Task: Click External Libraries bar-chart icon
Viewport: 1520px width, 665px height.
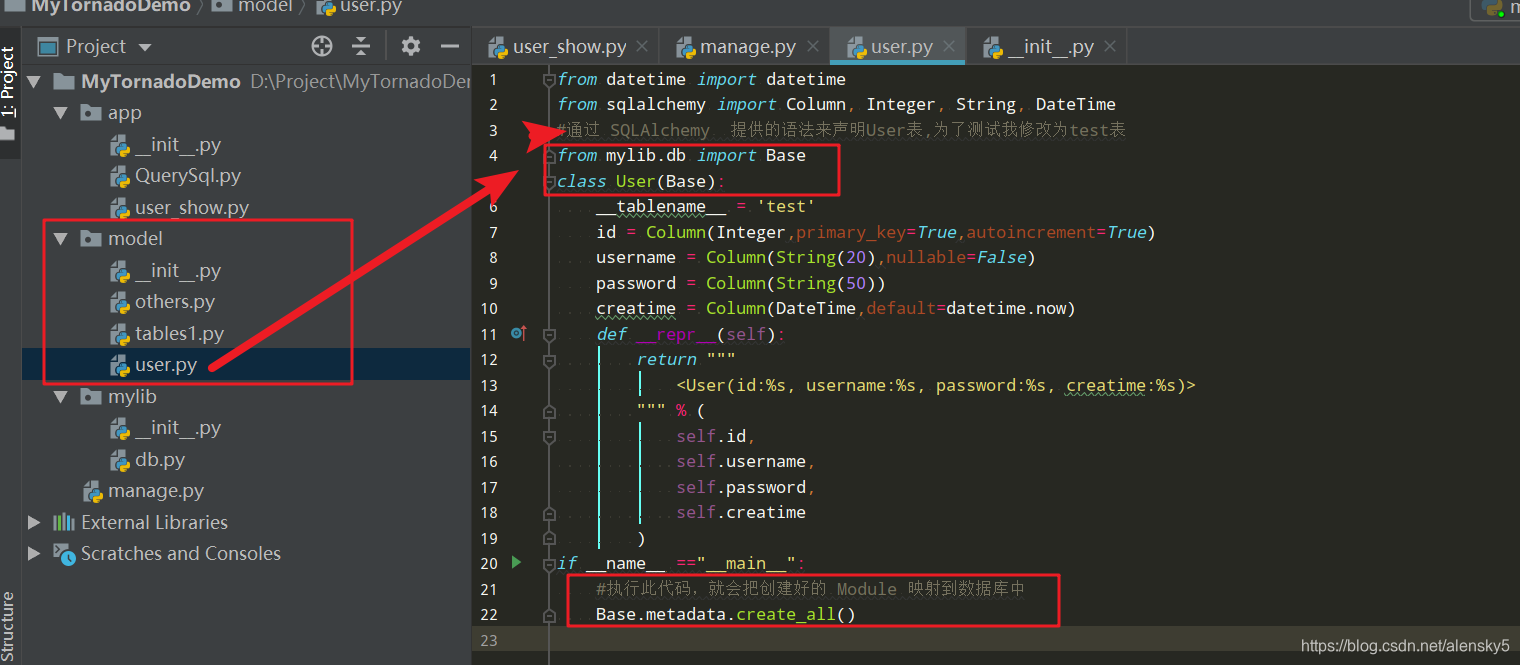Action: click(x=64, y=522)
